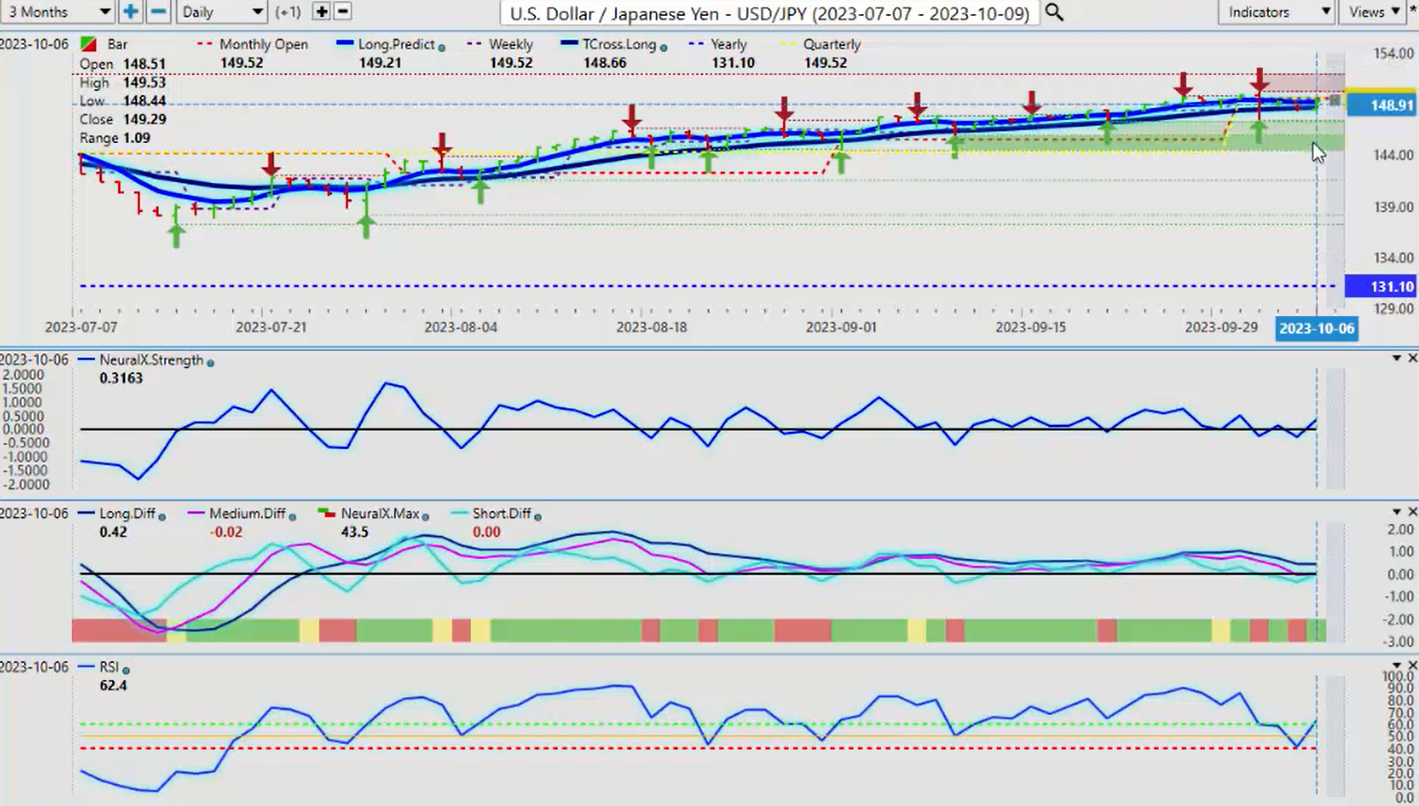This screenshot has width=1419, height=806.
Task: Click the 2023-08-04 date axis label
Action: click(x=461, y=327)
